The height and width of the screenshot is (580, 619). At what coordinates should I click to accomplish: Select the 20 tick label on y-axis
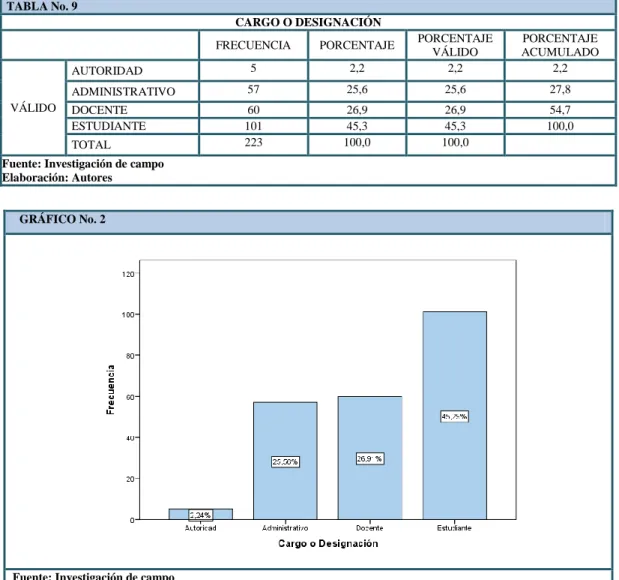click(x=130, y=479)
